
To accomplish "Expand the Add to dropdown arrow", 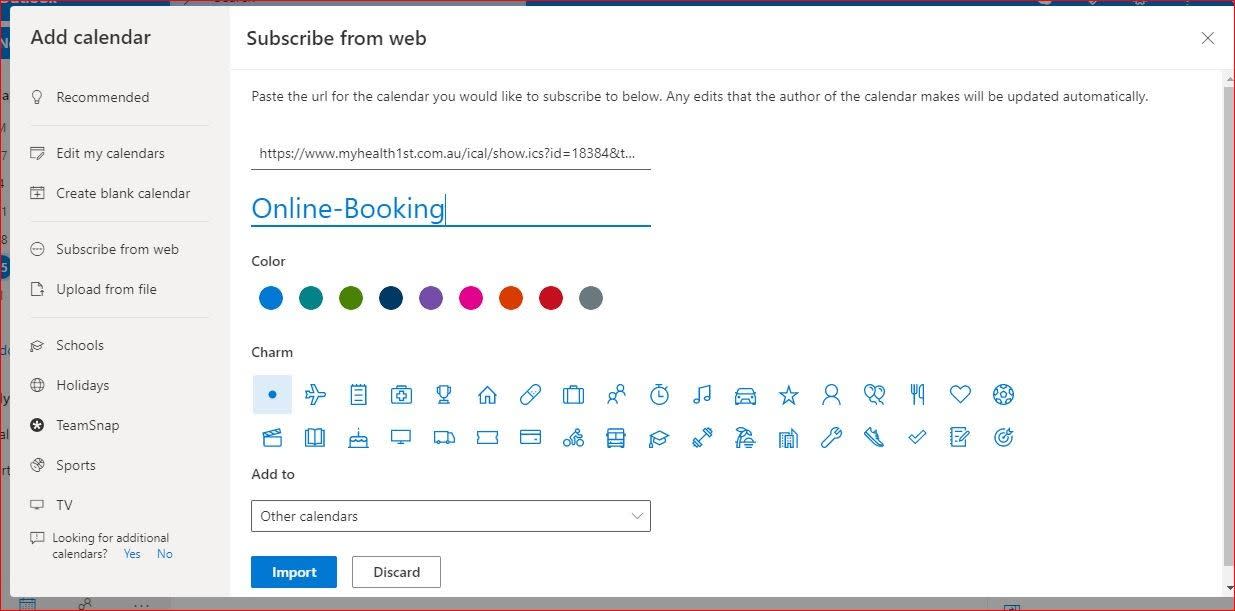I will tap(637, 516).
